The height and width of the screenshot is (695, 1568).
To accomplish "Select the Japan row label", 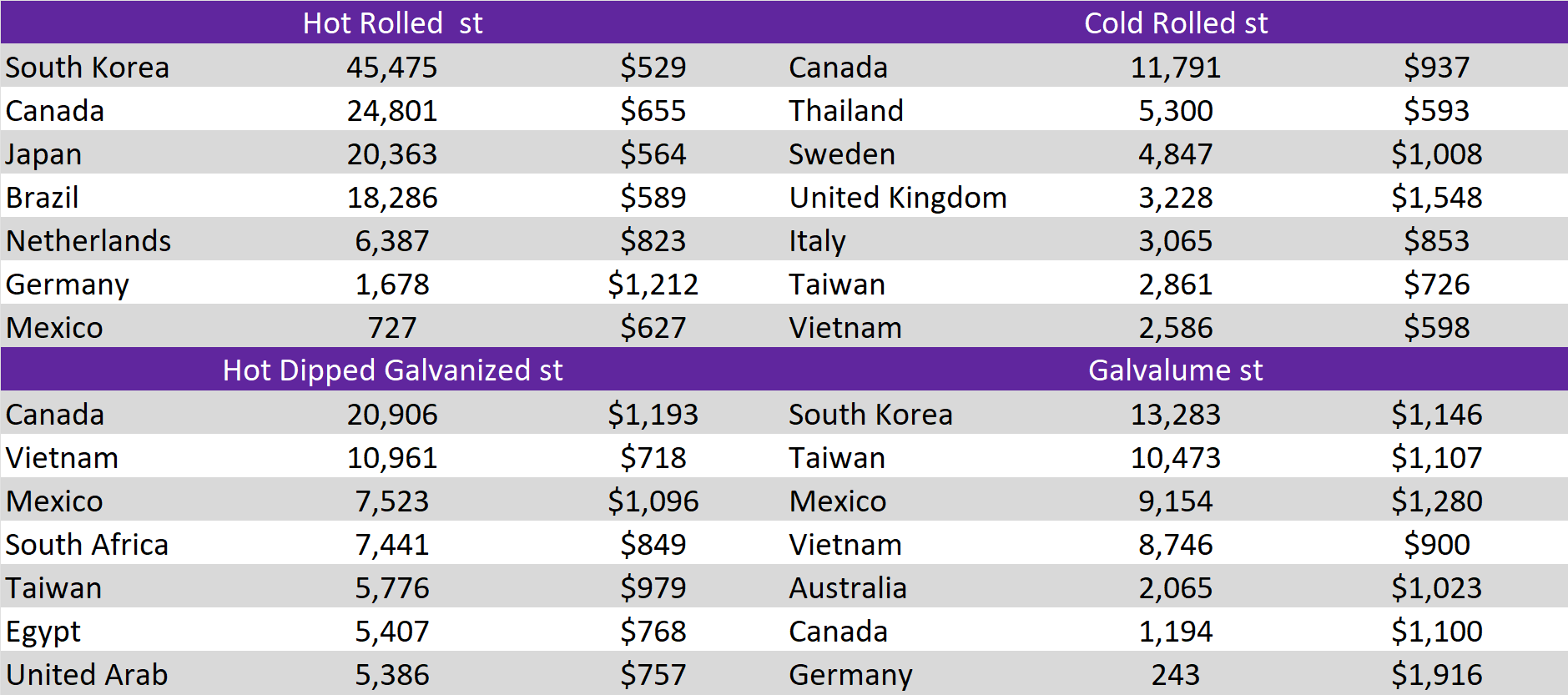I will (44, 154).
